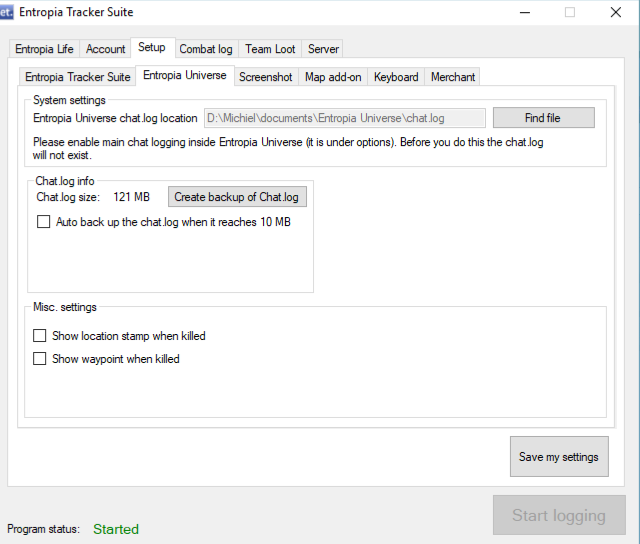Open the Entropia Life tab
Image resolution: width=640 pixels, height=544 pixels.
[44, 49]
